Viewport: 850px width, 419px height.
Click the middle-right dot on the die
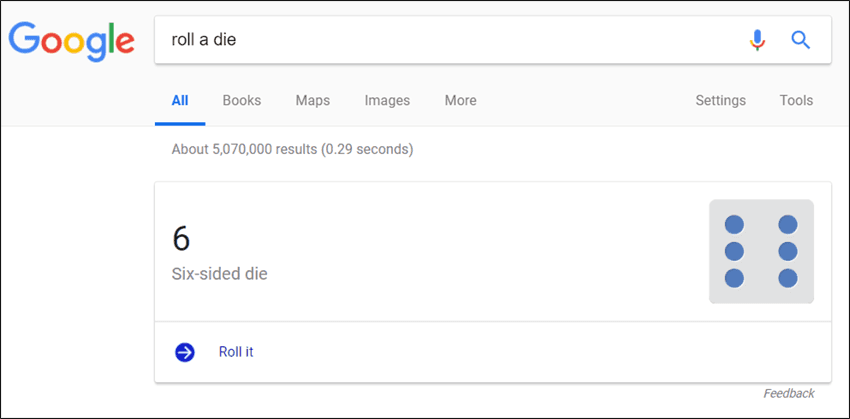(788, 251)
